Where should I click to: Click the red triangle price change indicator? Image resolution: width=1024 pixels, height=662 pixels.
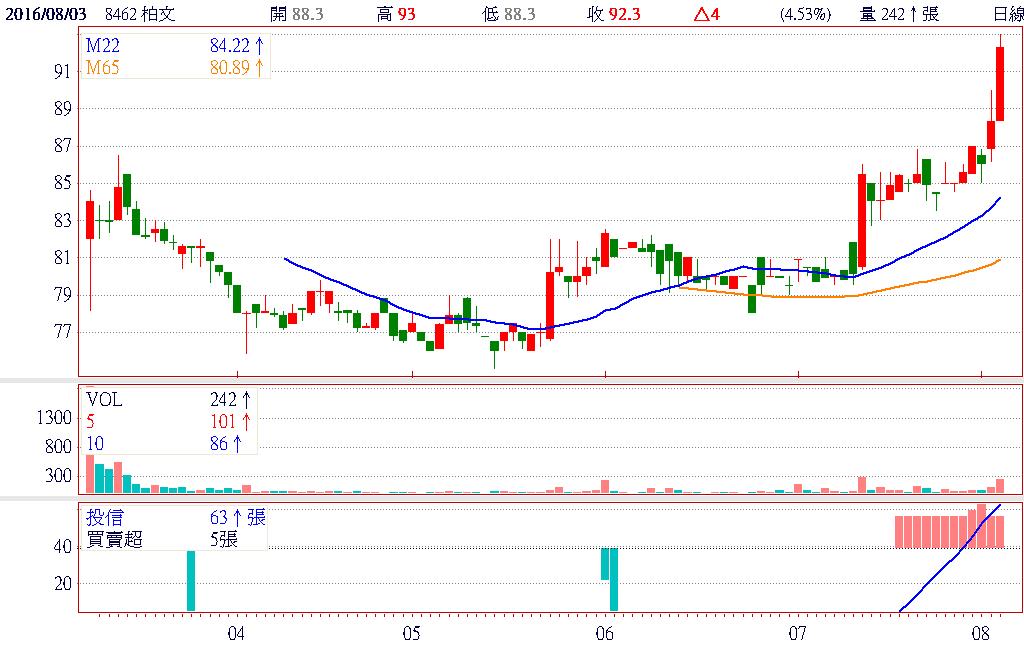702,14
